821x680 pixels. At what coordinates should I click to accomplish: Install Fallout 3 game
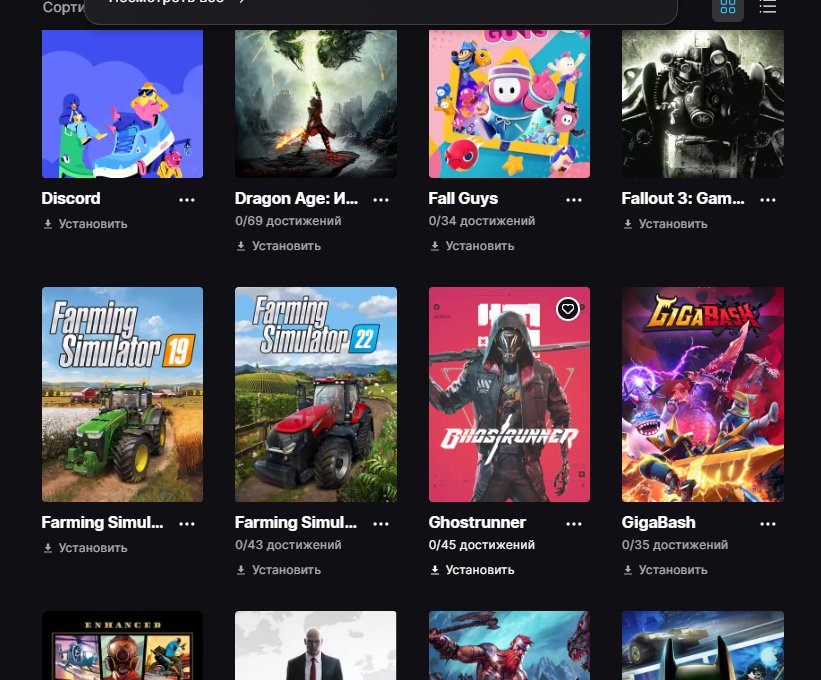[665, 224]
